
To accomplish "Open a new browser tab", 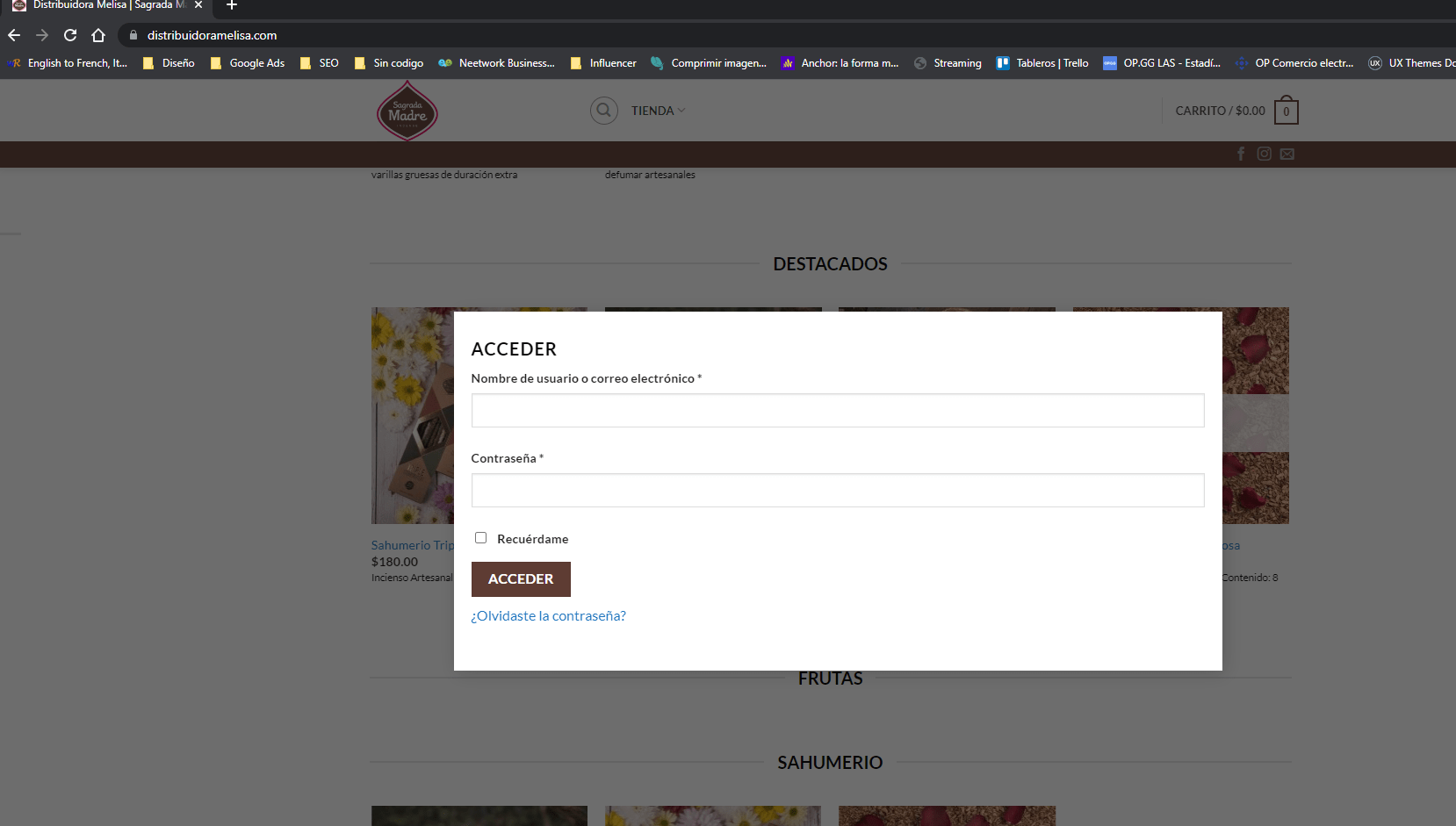I will point(232,5).
